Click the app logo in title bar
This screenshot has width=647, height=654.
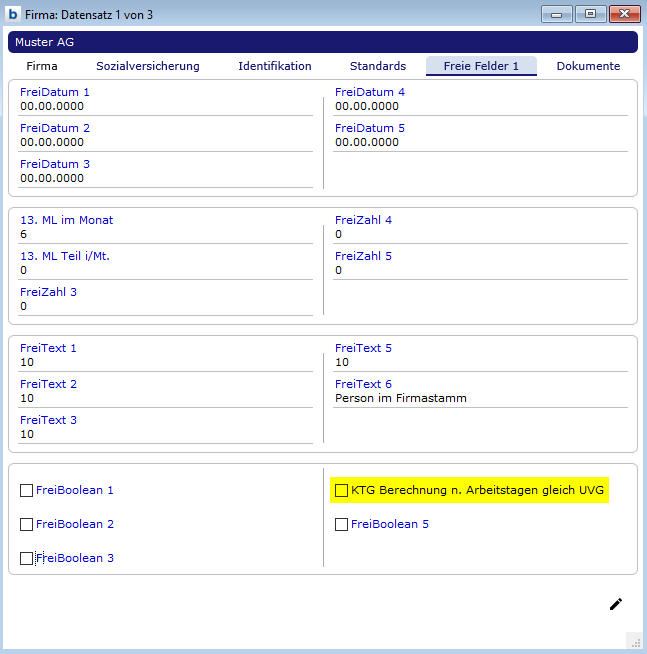(13, 14)
